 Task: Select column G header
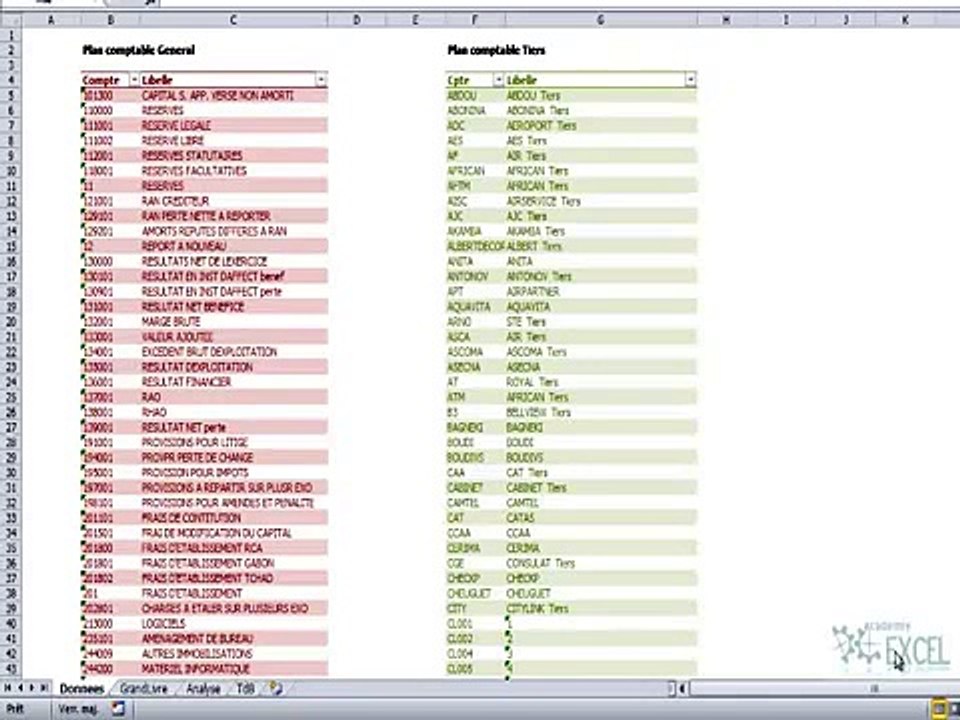pyautogui.click(x=601, y=20)
